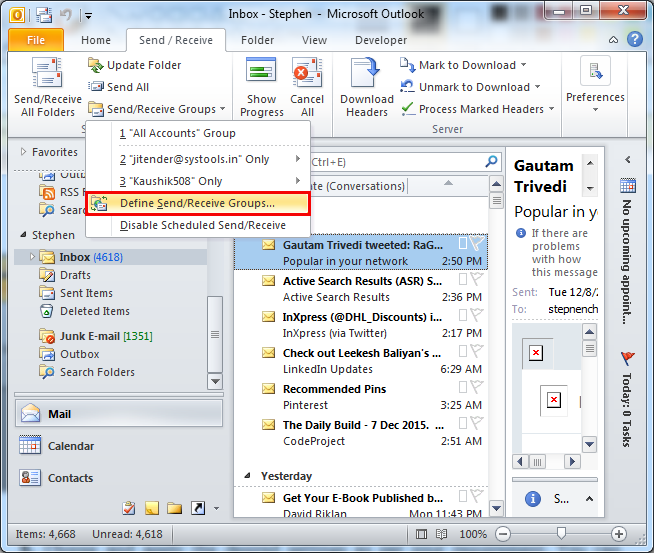Screen dimensions: 656x553
Task: Expand the Favorites section
Action: [x=23, y=151]
